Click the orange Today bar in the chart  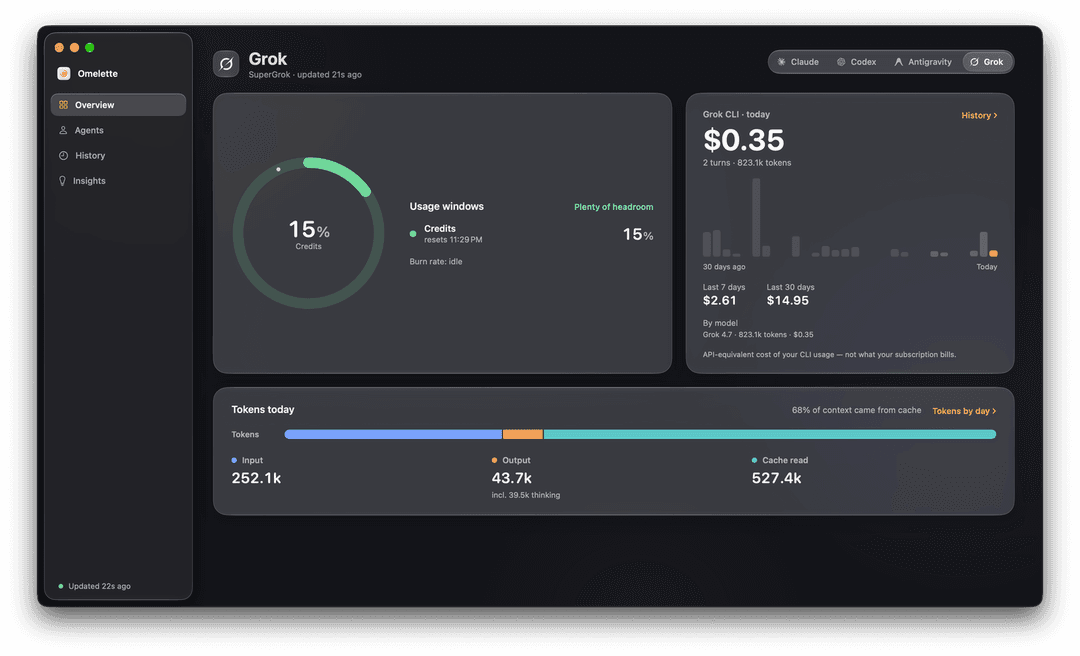993,254
